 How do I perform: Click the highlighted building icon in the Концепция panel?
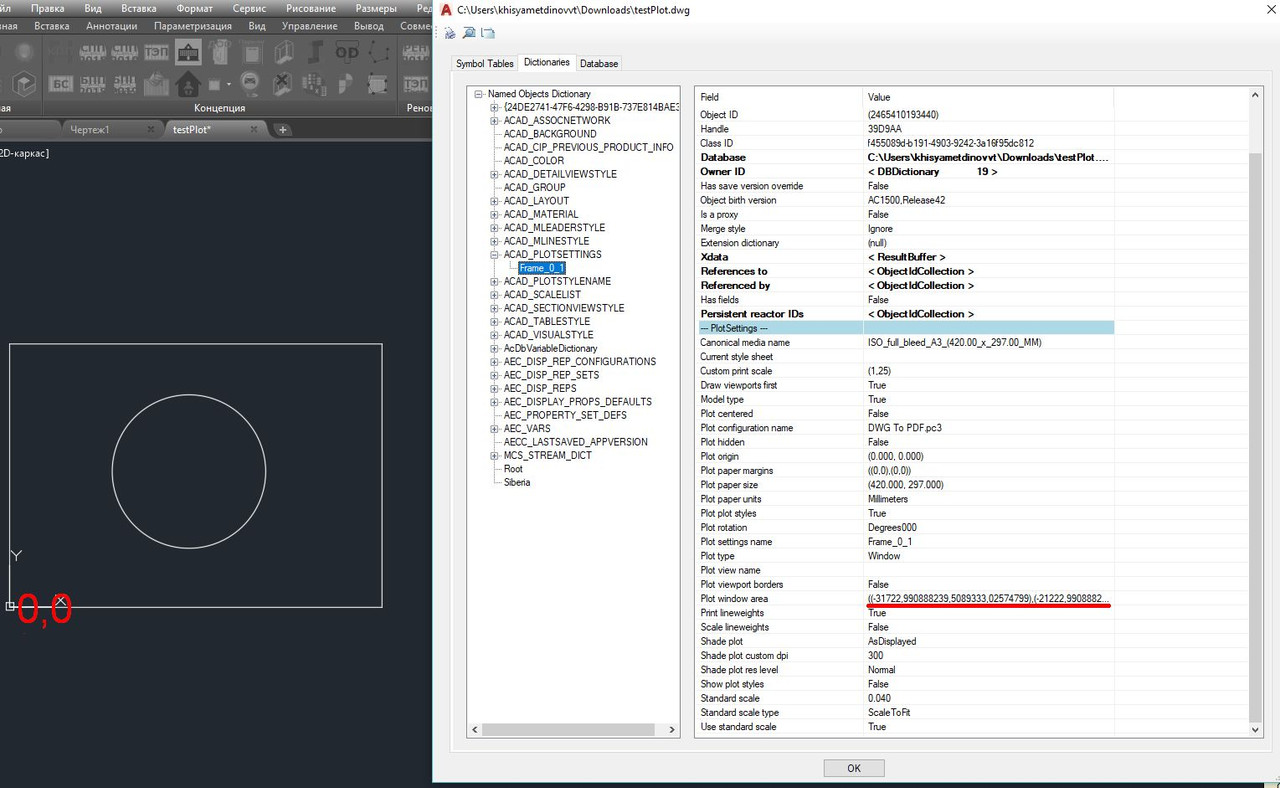point(188,51)
